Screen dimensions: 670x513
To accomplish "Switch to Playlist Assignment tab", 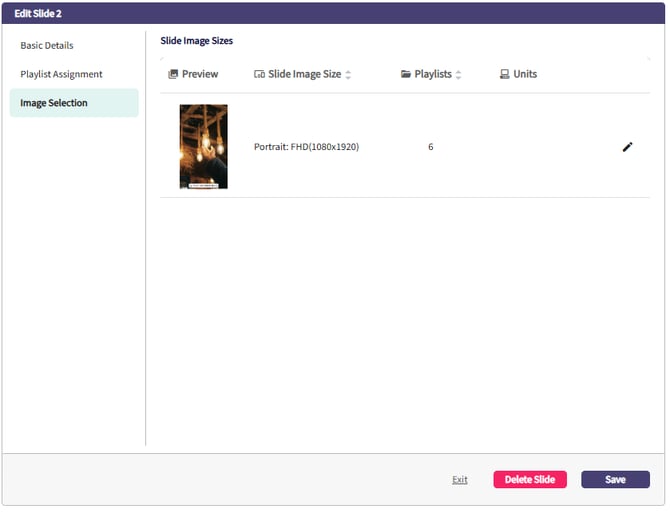I will pyautogui.click(x=62, y=74).
